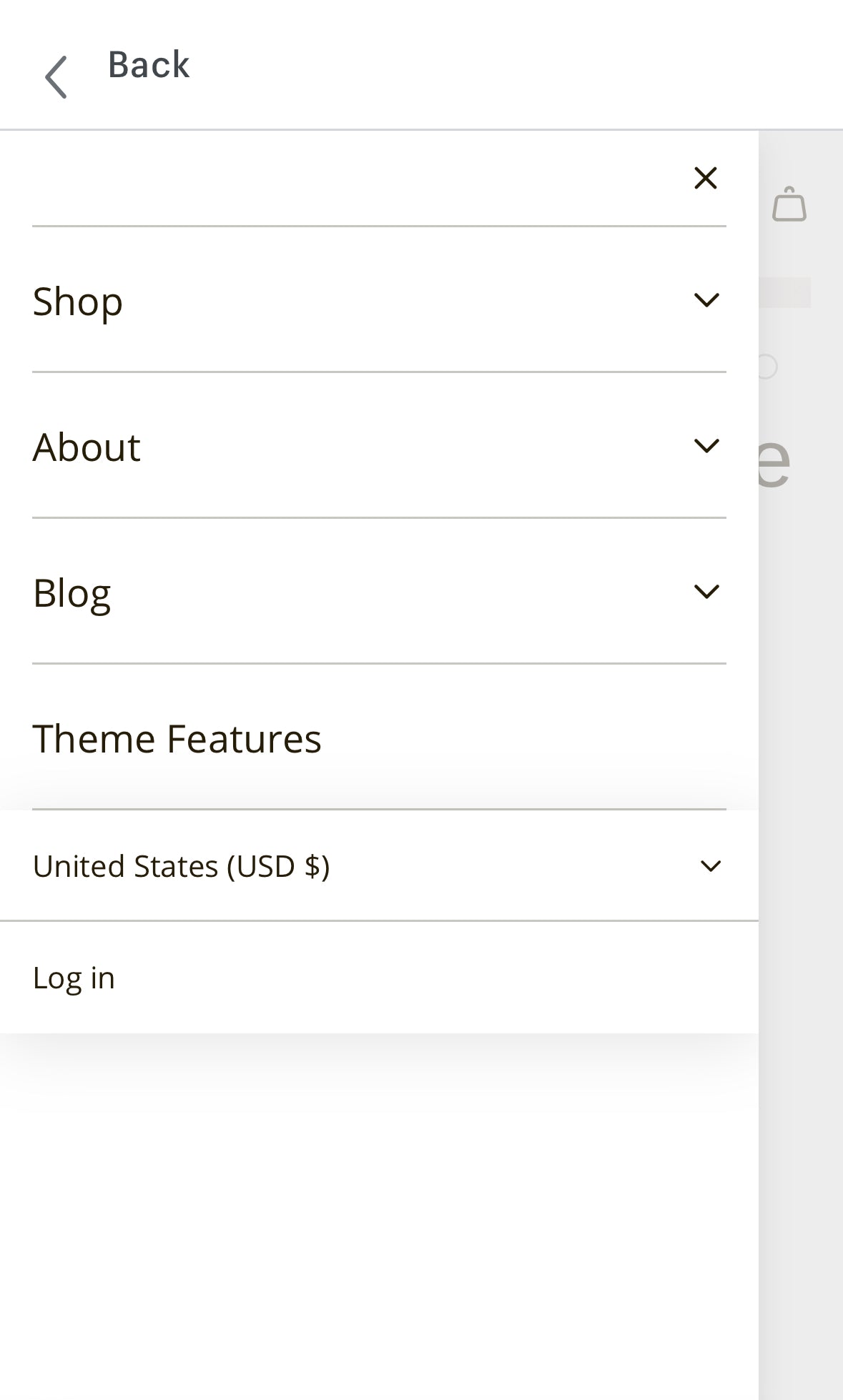This screenshot has height=1400, width=843.
Task: Close the navigation drawer with X
Action: [705, 178]
